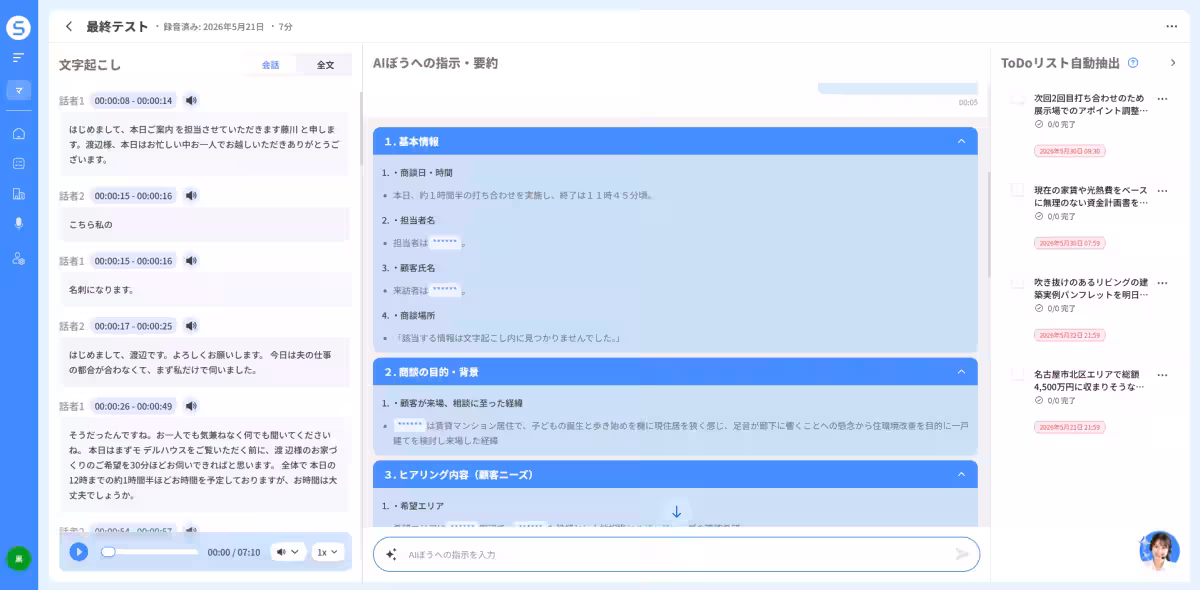Screen dimensions: 1200x590
Task: Click the timestamp 00:00:08 - 00:00:14
Action: click(134, 100)
